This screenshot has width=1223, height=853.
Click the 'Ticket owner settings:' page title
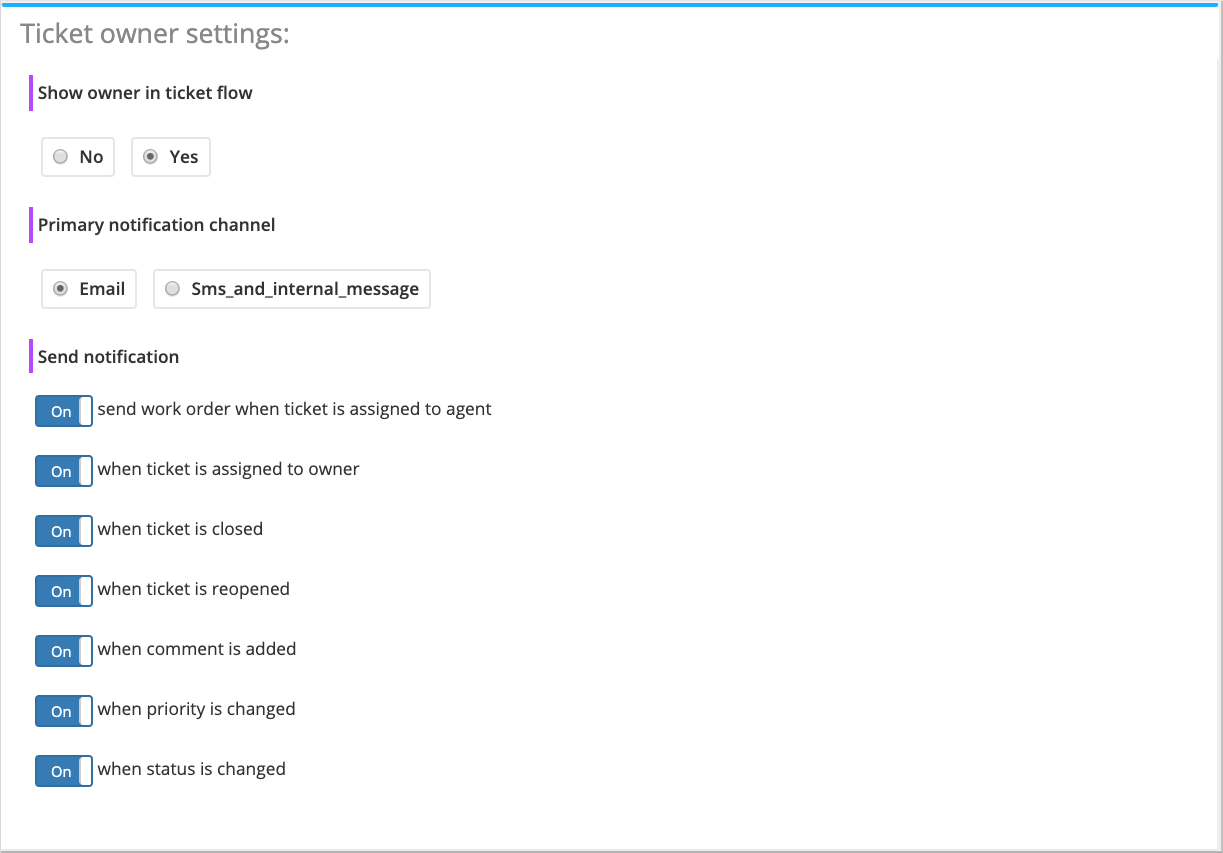click(x=155, y=34)
